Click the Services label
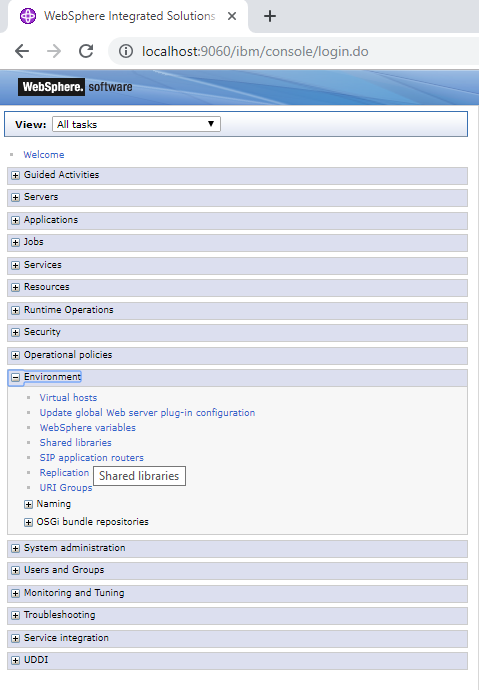 43,264
